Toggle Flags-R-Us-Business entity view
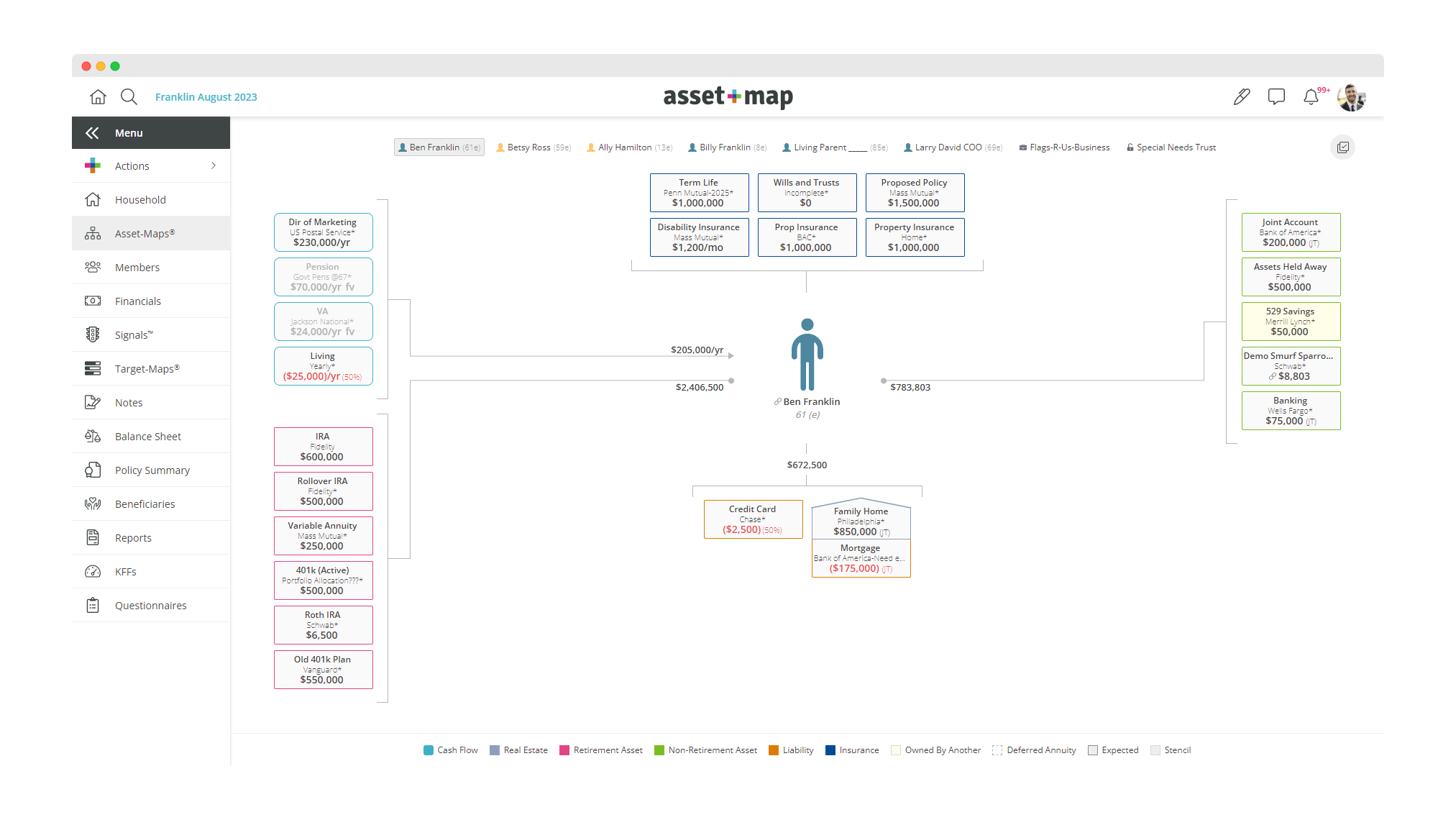Viewport: 1456px width, 820px height. click(1064, 147)
